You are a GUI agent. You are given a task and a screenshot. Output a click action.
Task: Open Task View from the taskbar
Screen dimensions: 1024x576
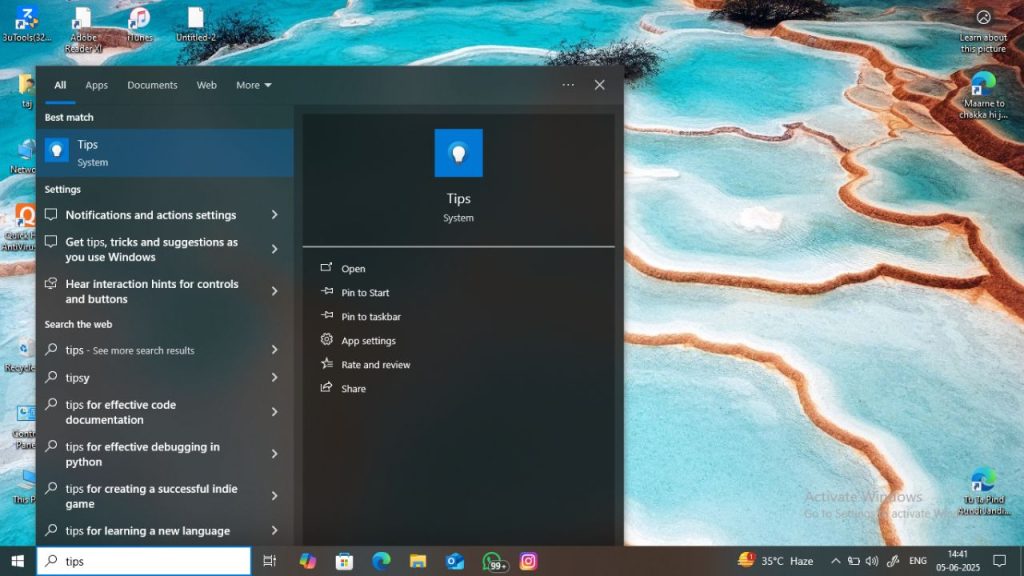tap(269, 561)
